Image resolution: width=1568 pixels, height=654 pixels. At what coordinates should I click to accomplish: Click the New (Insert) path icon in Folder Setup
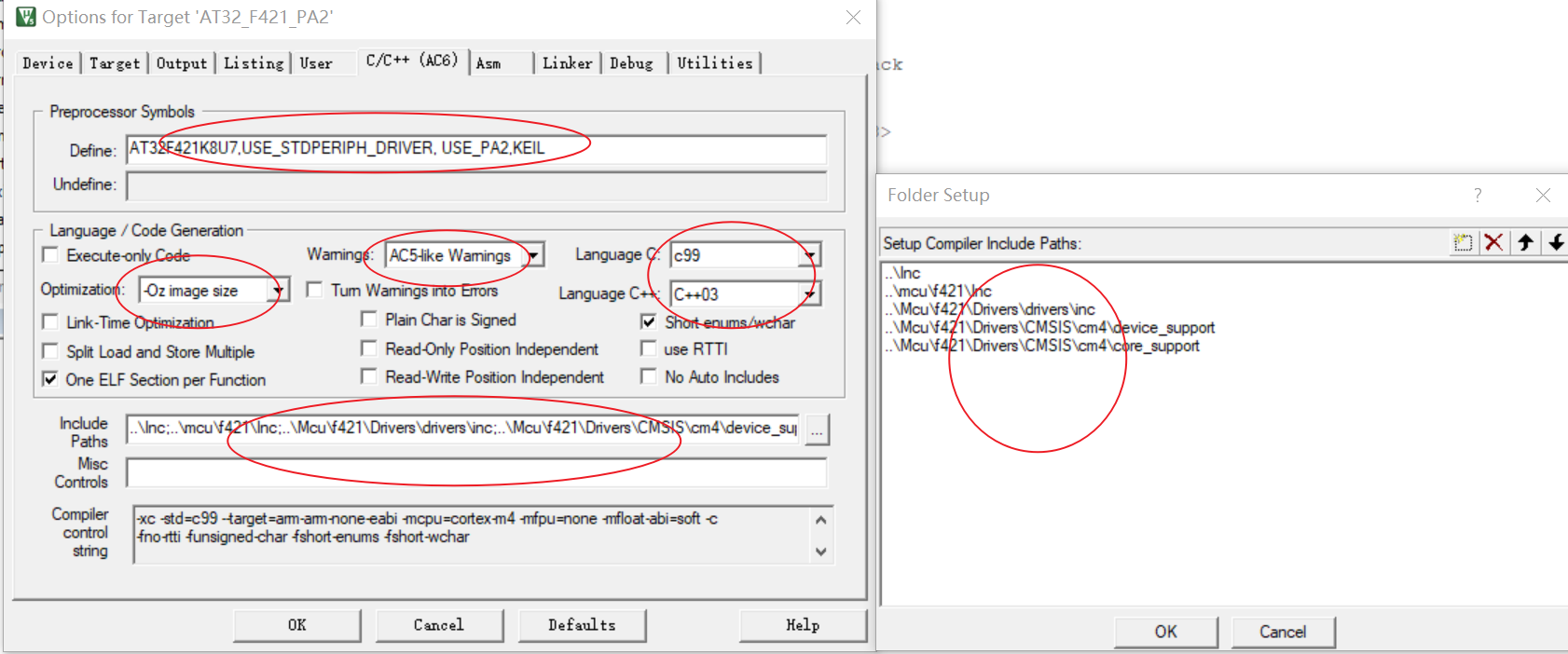tap(1463, 242)
